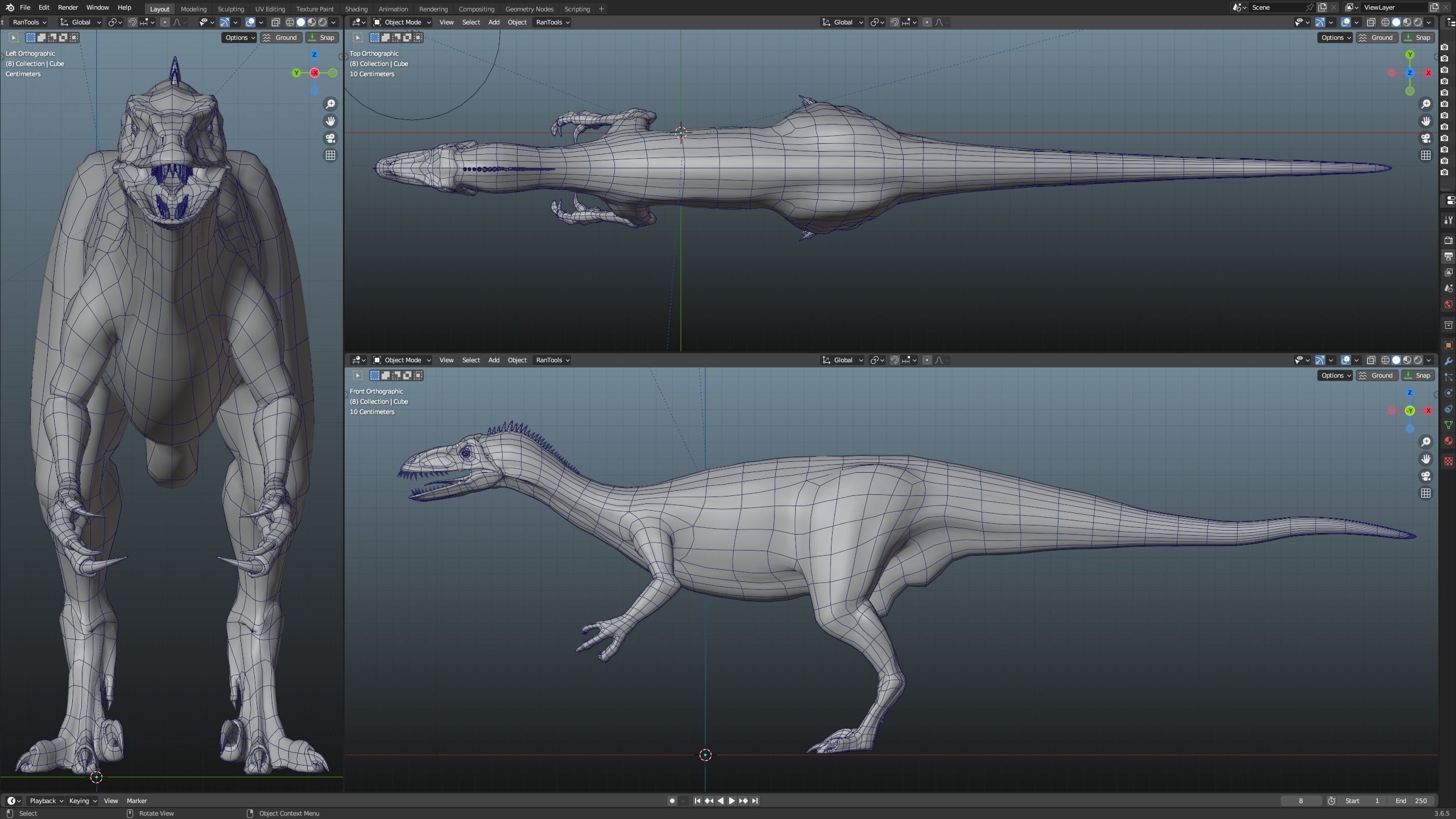Image resolution: width=1456 pixels, height=819 pixels.
Task: Open Add menu in the top viewport header
Action: (494, 22)
